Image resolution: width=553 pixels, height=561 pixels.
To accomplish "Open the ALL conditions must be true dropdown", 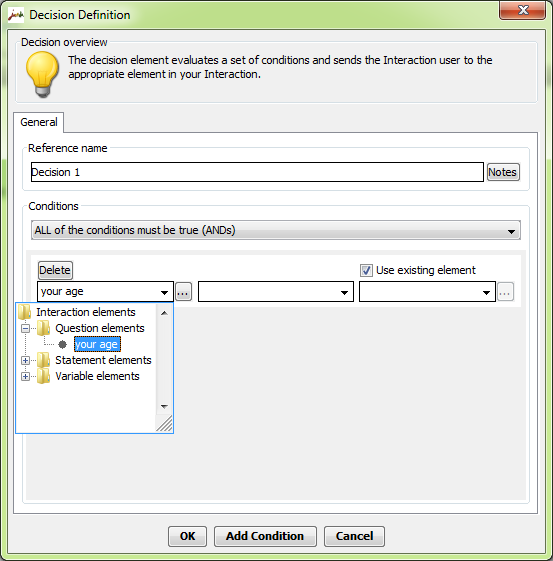I will coord(276,230).
